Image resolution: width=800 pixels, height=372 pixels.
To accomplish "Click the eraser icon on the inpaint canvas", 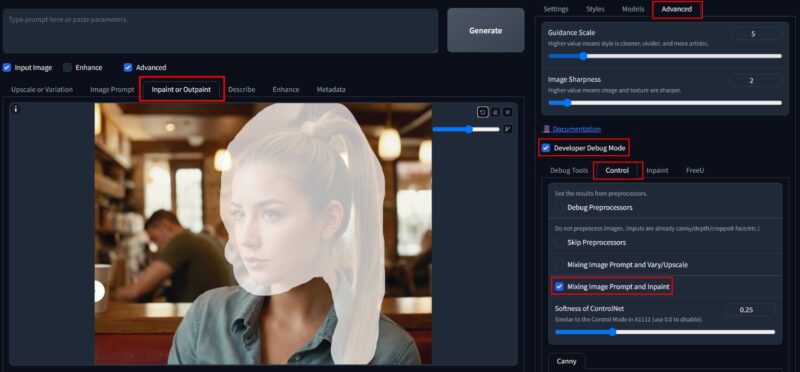I will pos(495,112).
